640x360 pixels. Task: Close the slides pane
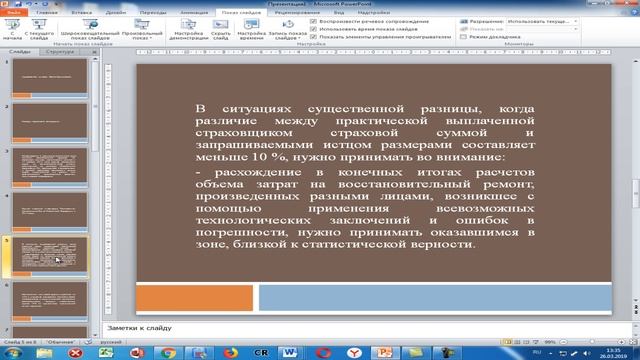click(94, 52)
